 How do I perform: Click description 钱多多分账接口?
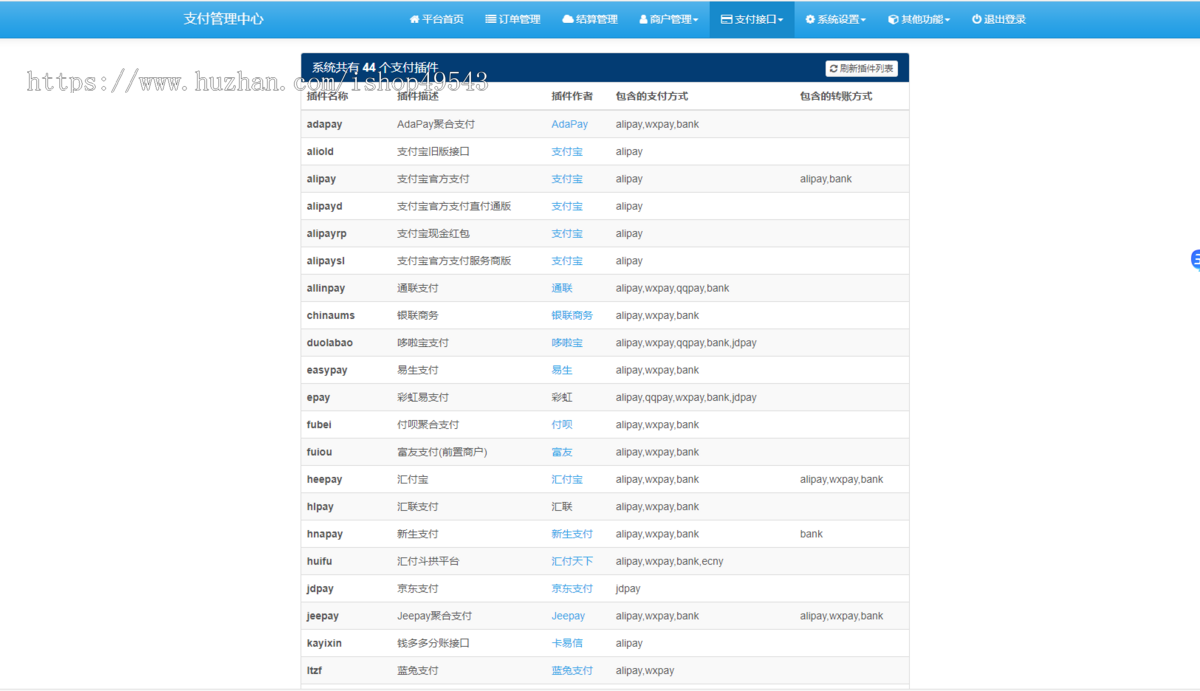tap(433, 644)
